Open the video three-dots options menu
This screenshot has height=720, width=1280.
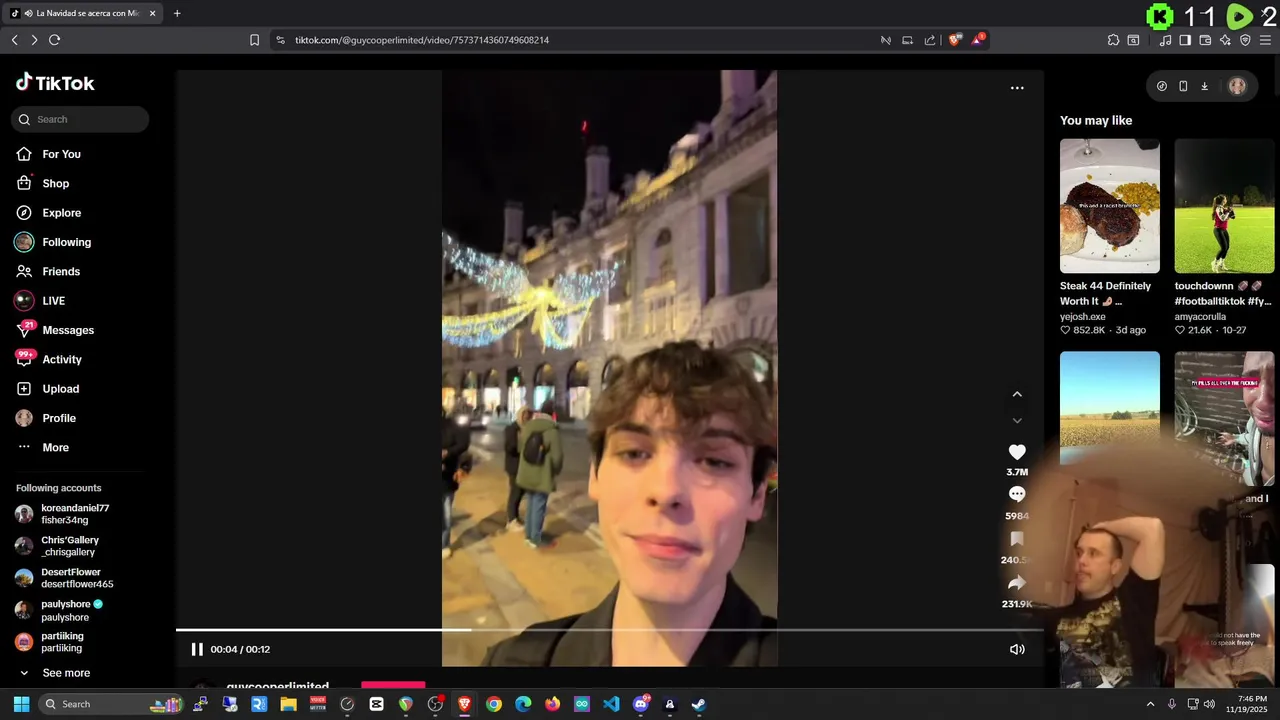[1017, 88]
